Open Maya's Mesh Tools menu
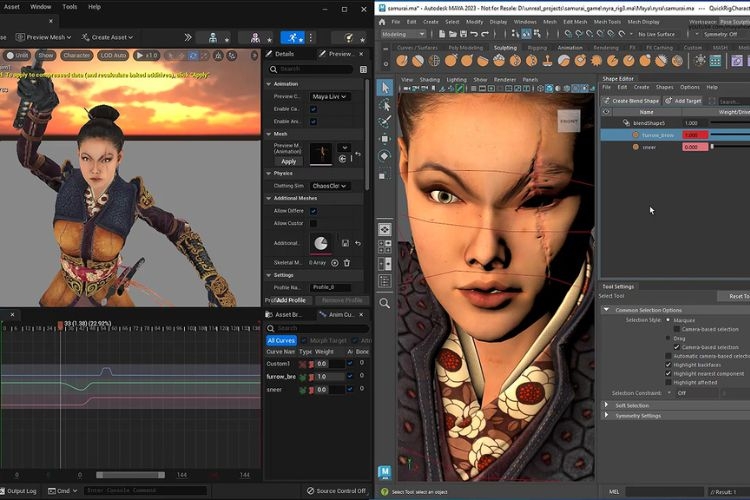 [607, 22]
